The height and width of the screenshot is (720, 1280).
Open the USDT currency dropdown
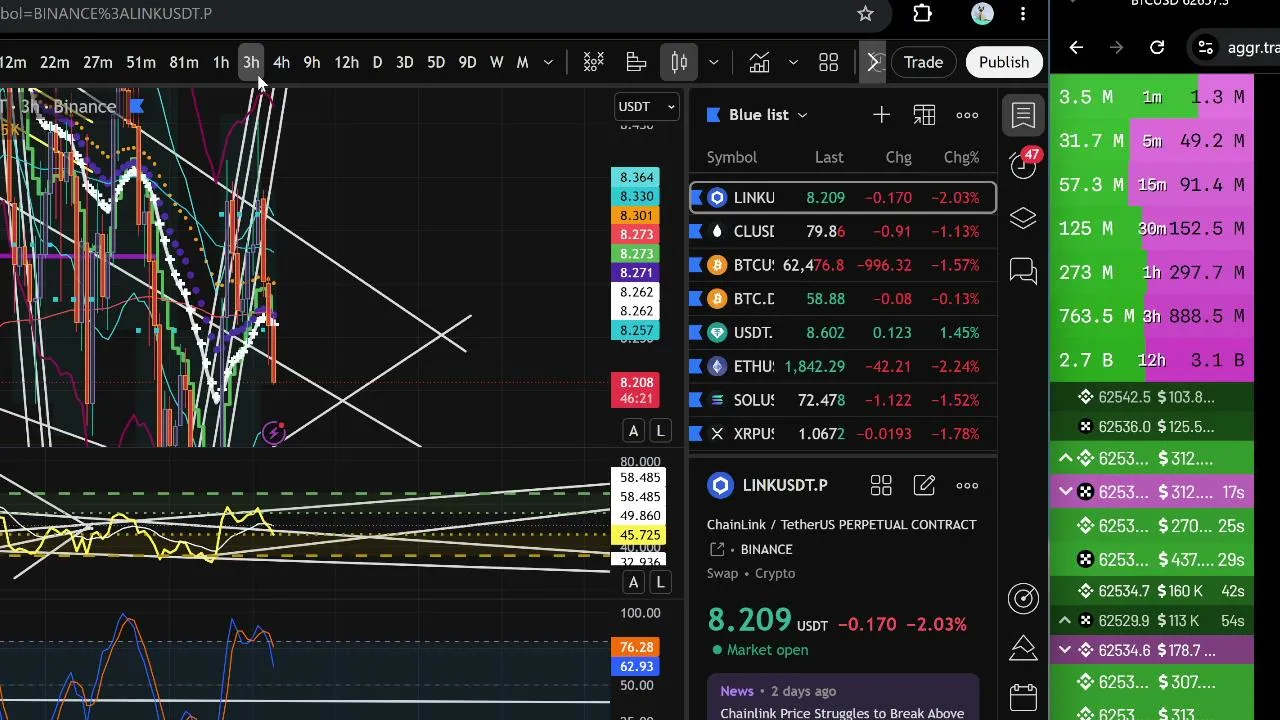[647, 106]
